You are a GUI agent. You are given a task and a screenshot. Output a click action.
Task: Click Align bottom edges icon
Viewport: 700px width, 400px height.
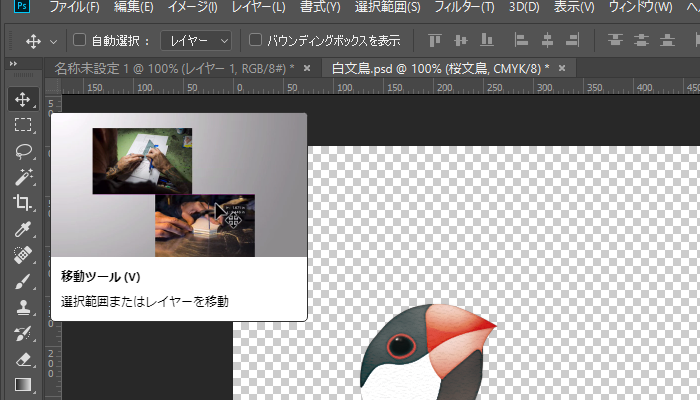(487, 41)
